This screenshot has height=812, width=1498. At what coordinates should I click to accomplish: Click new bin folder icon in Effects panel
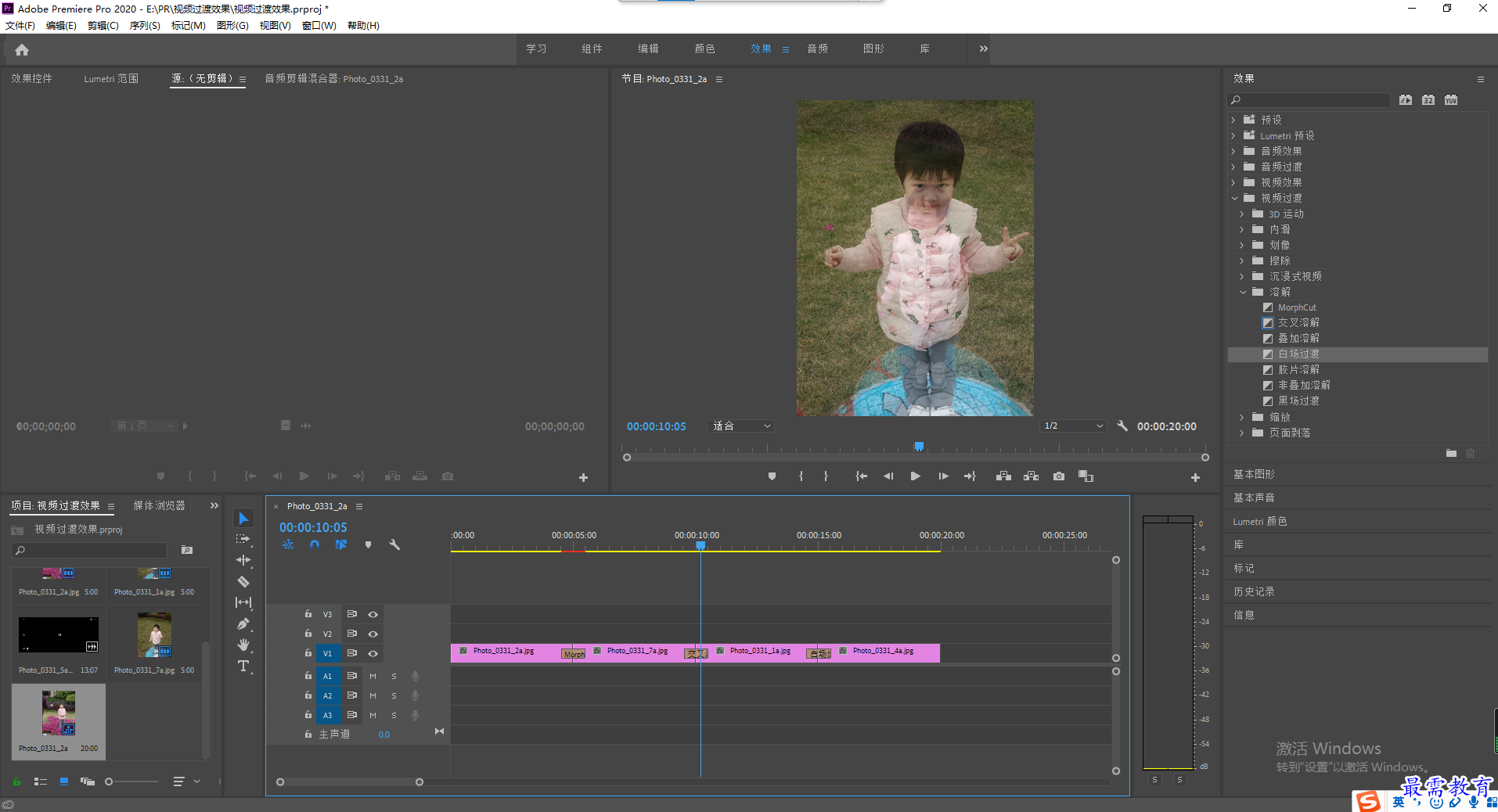click(x=1451, y=453)
